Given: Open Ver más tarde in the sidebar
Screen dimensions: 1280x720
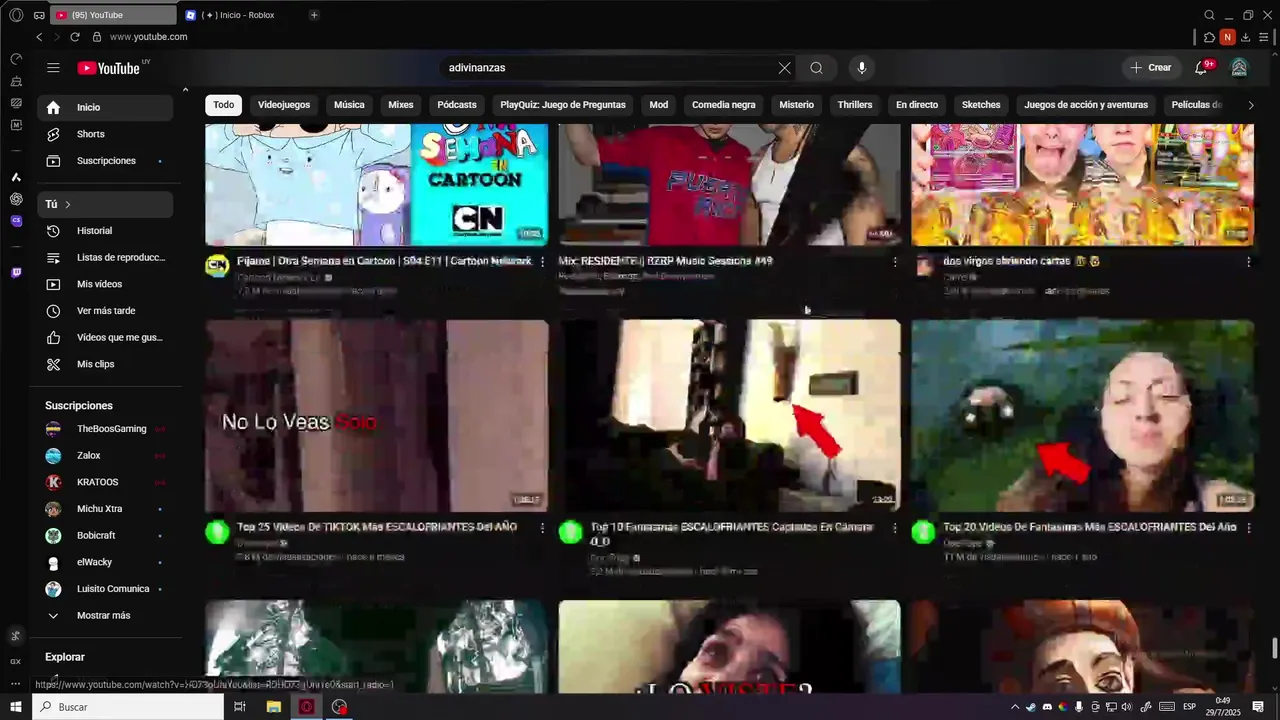Looking at the screenshot, I should 105,311.
